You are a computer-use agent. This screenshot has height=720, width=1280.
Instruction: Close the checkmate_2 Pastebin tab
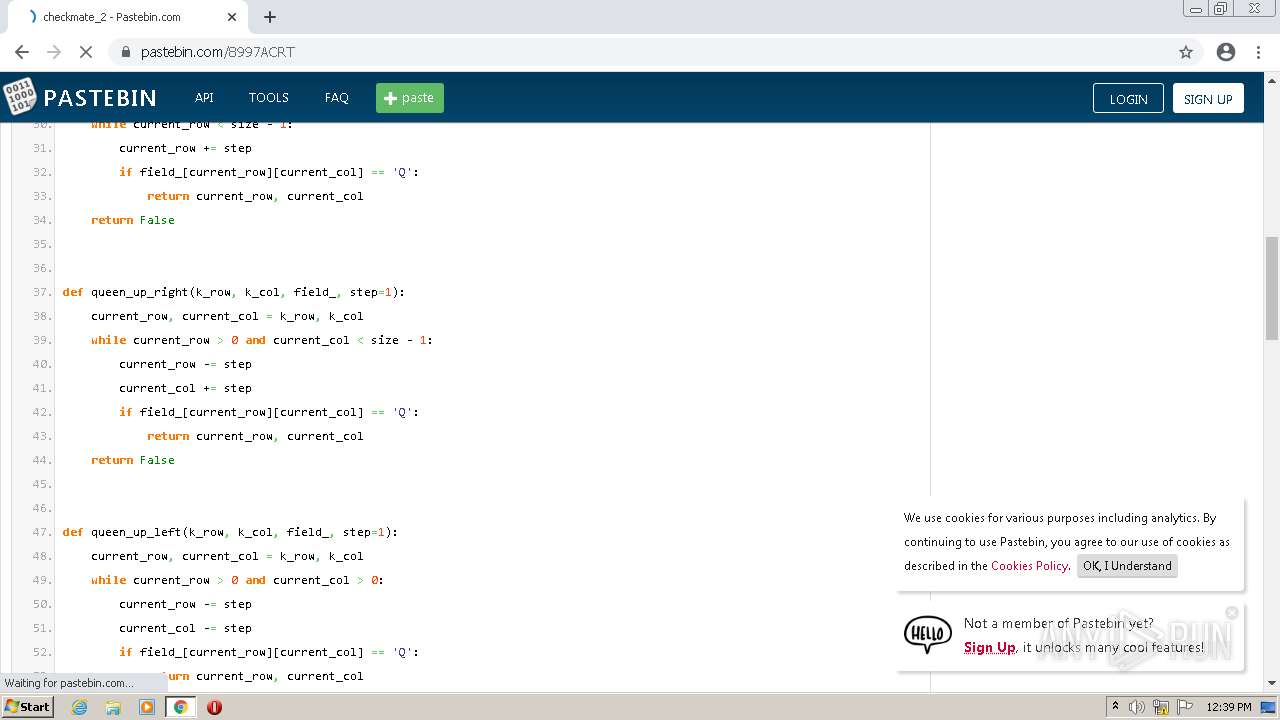coord(232,17)
